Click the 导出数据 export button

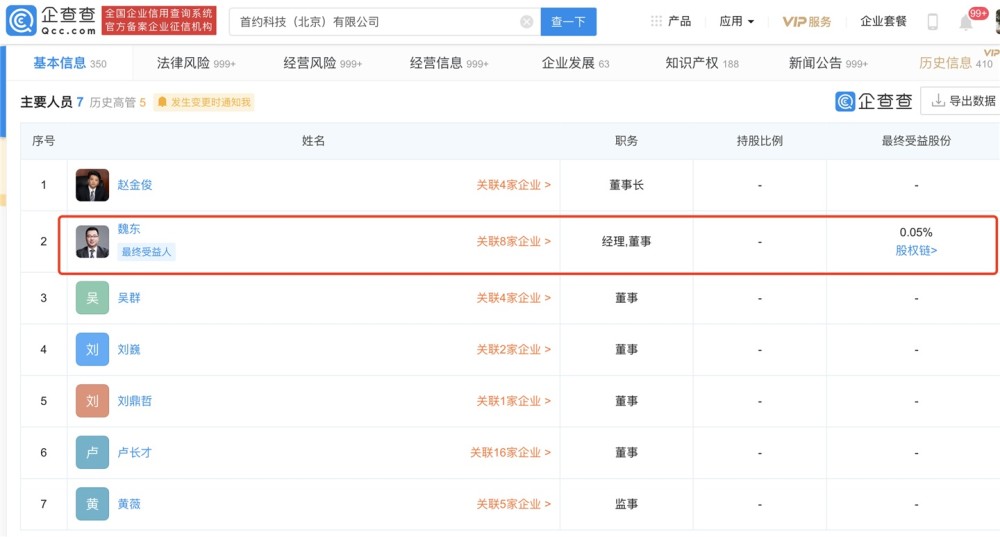point(962,101)
